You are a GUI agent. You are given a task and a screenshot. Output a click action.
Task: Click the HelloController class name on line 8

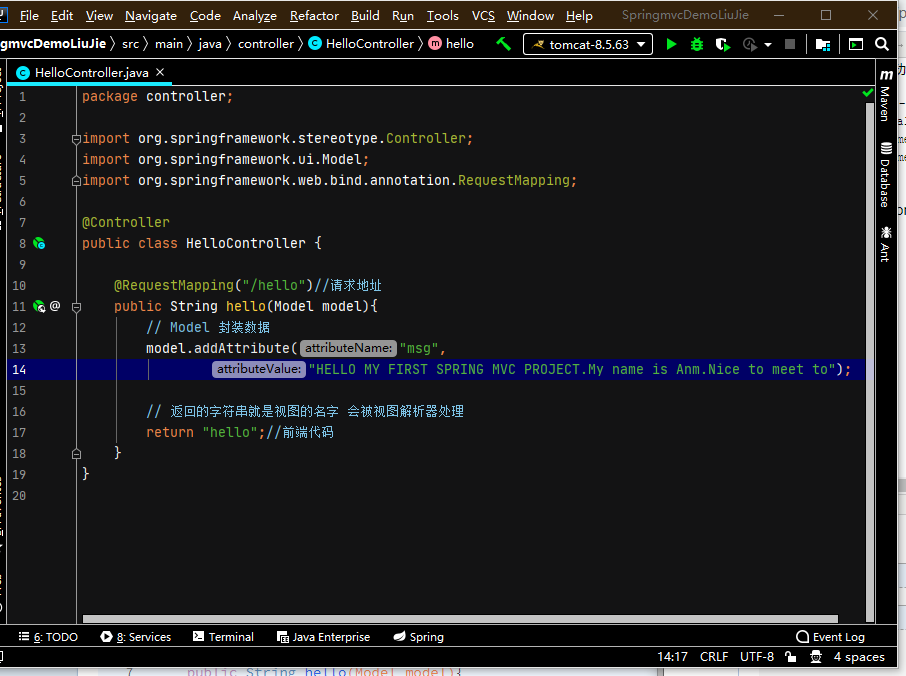tap(246, 243)
